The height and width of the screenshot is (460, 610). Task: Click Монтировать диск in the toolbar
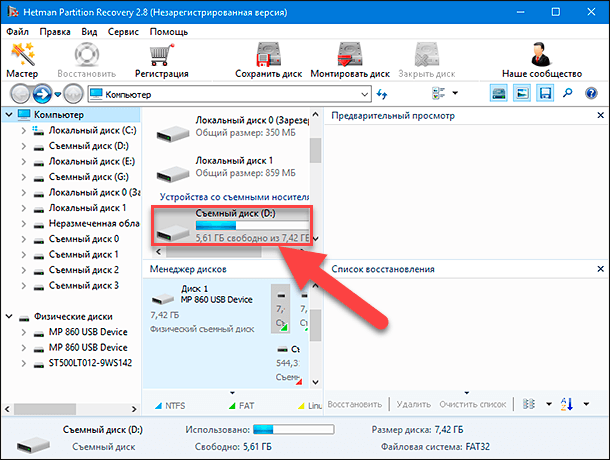[350, 60]
